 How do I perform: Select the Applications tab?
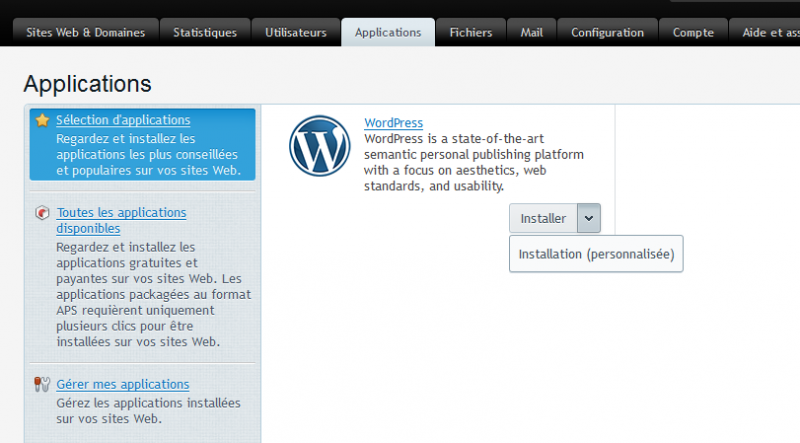(388, 33)
